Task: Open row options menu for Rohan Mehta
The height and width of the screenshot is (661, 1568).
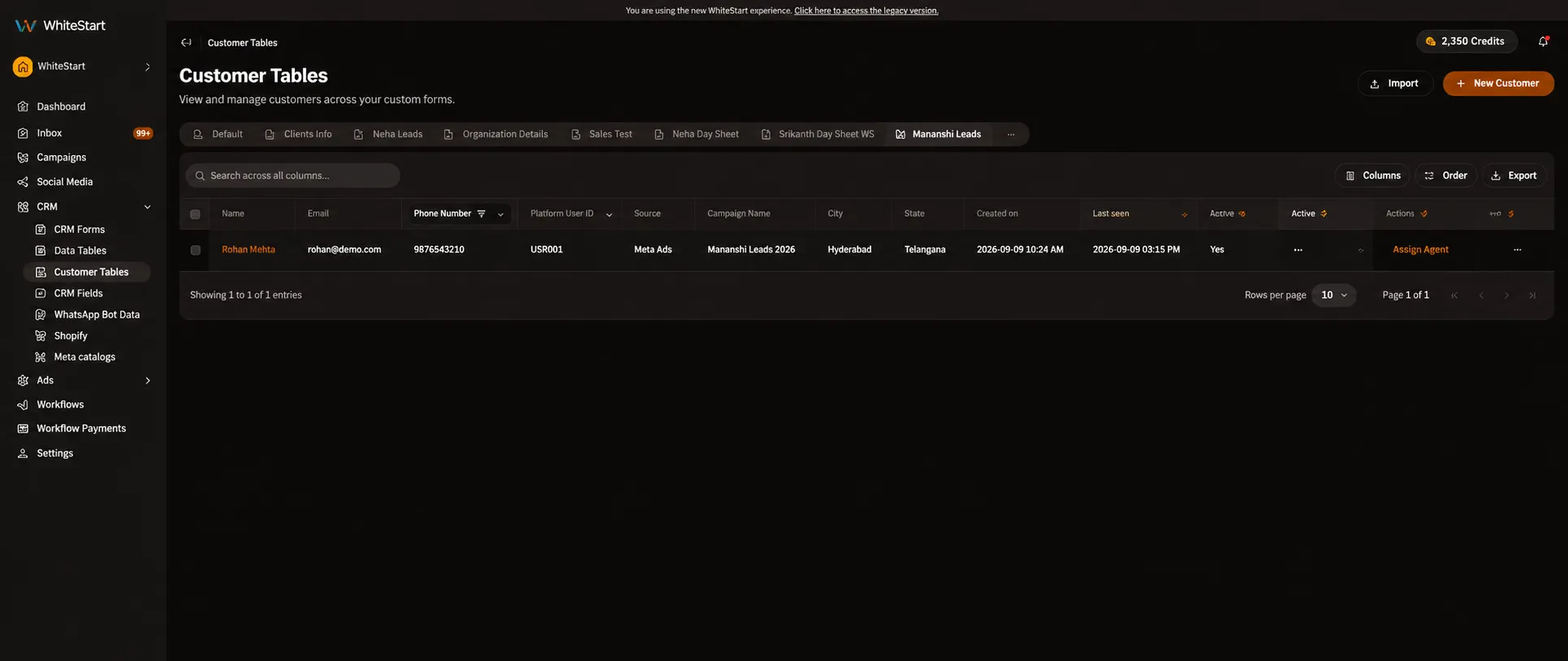Action: [1517, 249]
